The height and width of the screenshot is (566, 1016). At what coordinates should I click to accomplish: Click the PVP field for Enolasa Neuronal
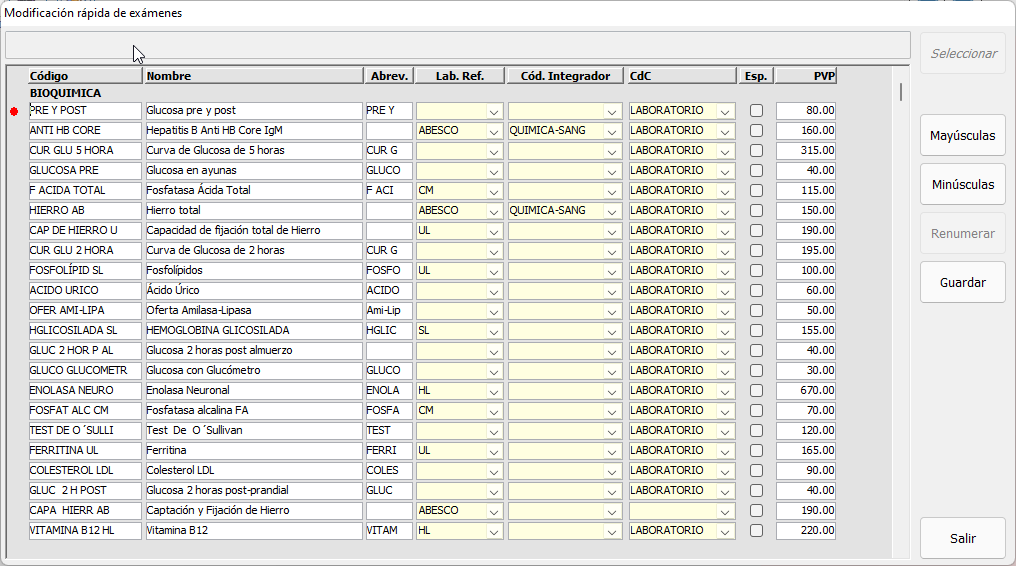806,391
